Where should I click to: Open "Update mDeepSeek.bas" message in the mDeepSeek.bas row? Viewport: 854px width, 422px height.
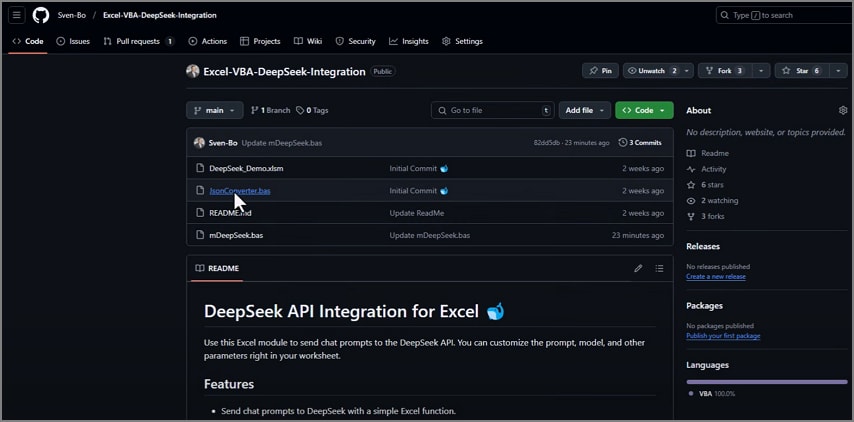(430, 236)
